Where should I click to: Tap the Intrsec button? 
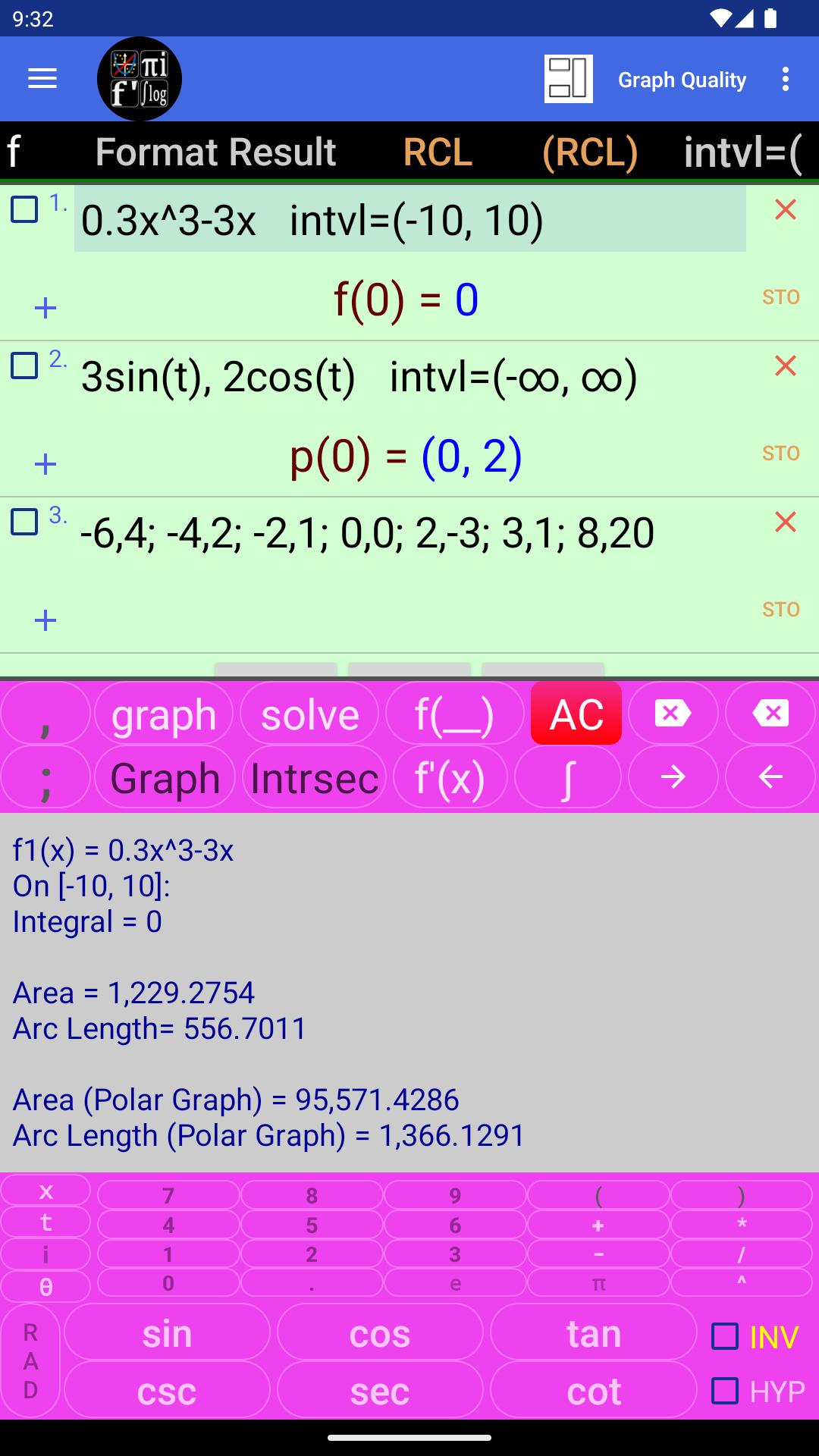[315, 777]
